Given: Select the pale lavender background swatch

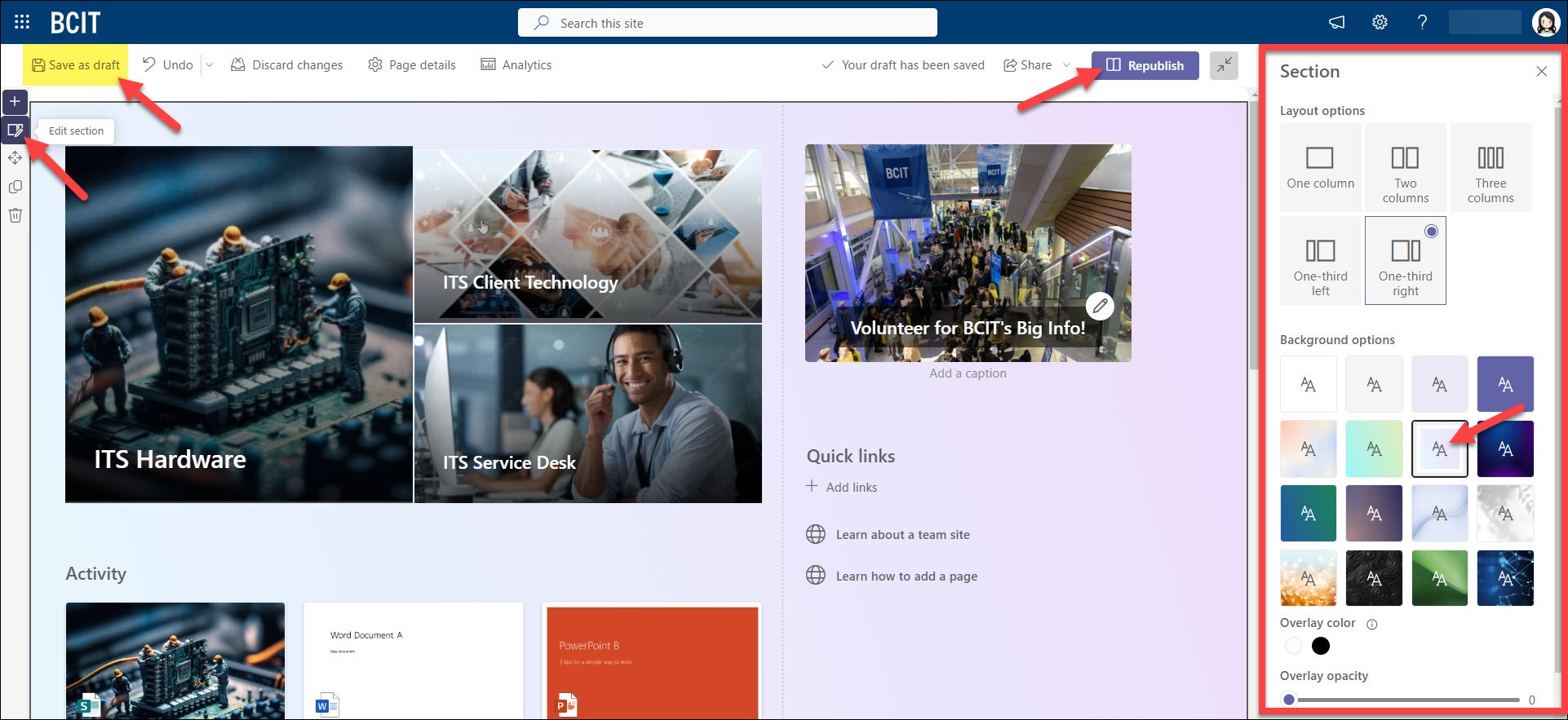Looking at the screenshot, I should [1440, 384].
